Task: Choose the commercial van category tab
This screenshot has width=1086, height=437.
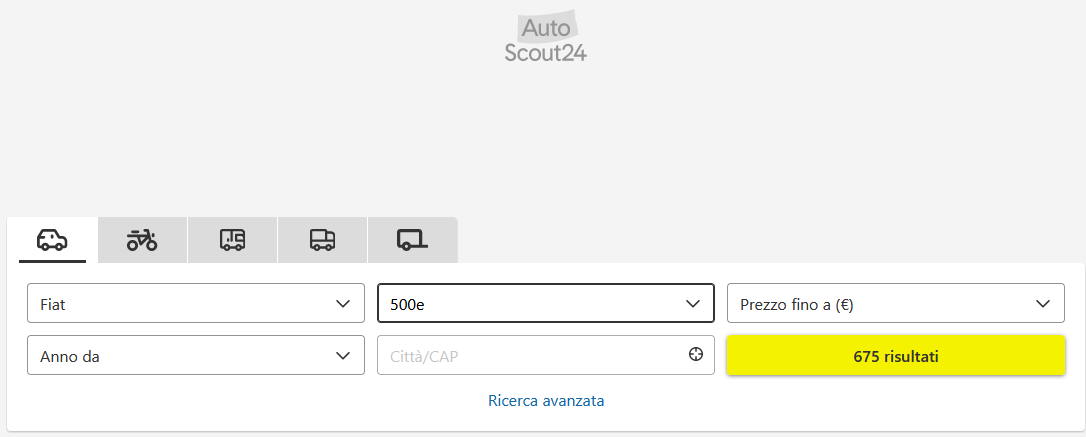Action: coord(322,240)
